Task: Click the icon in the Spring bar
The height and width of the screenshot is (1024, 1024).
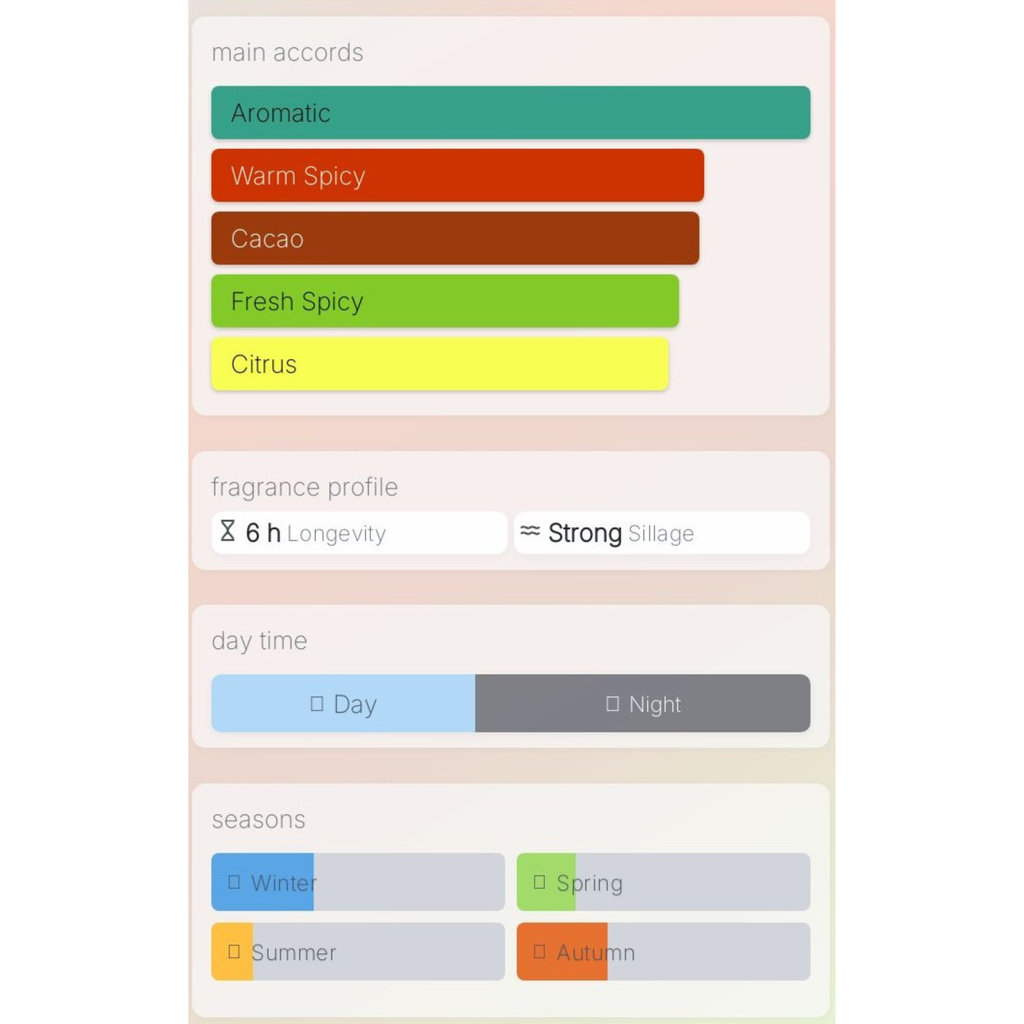Action: tap(540, 882)
